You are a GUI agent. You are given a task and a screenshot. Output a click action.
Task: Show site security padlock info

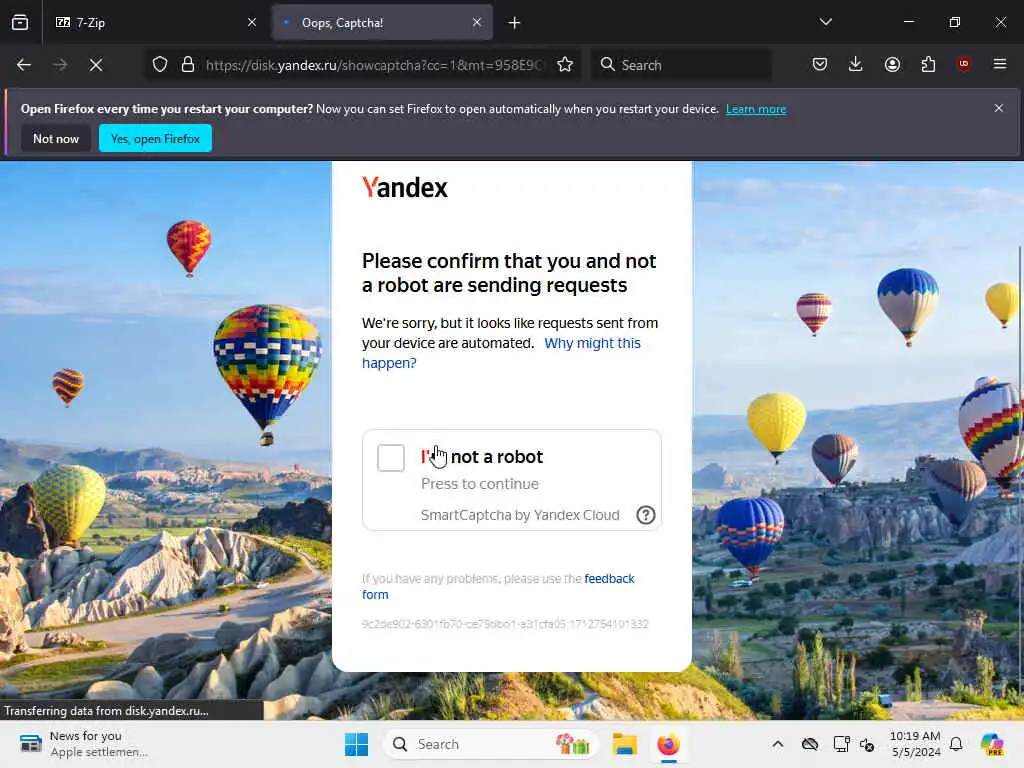coord(188,65)
